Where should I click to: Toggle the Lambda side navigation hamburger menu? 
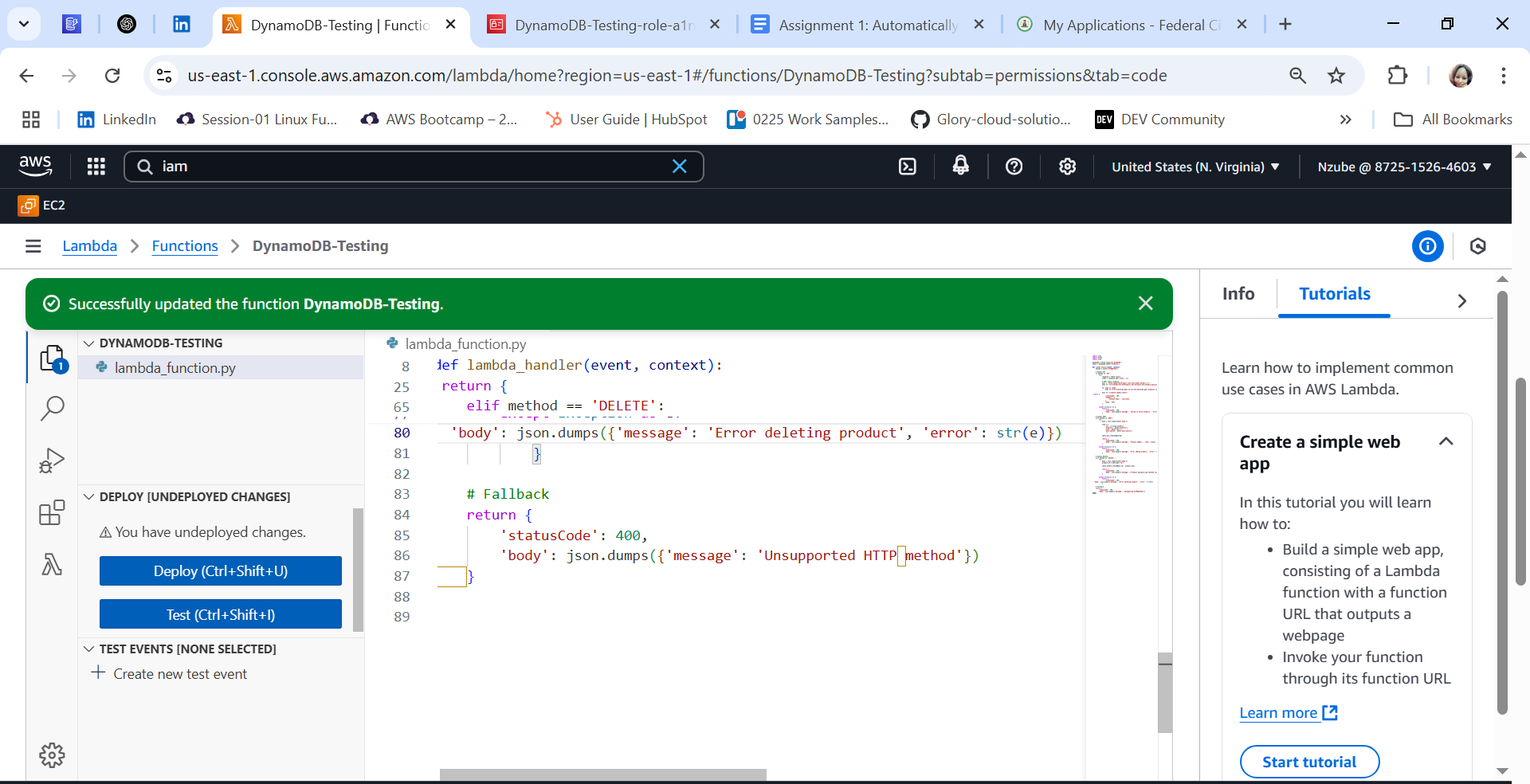[33, 246]
